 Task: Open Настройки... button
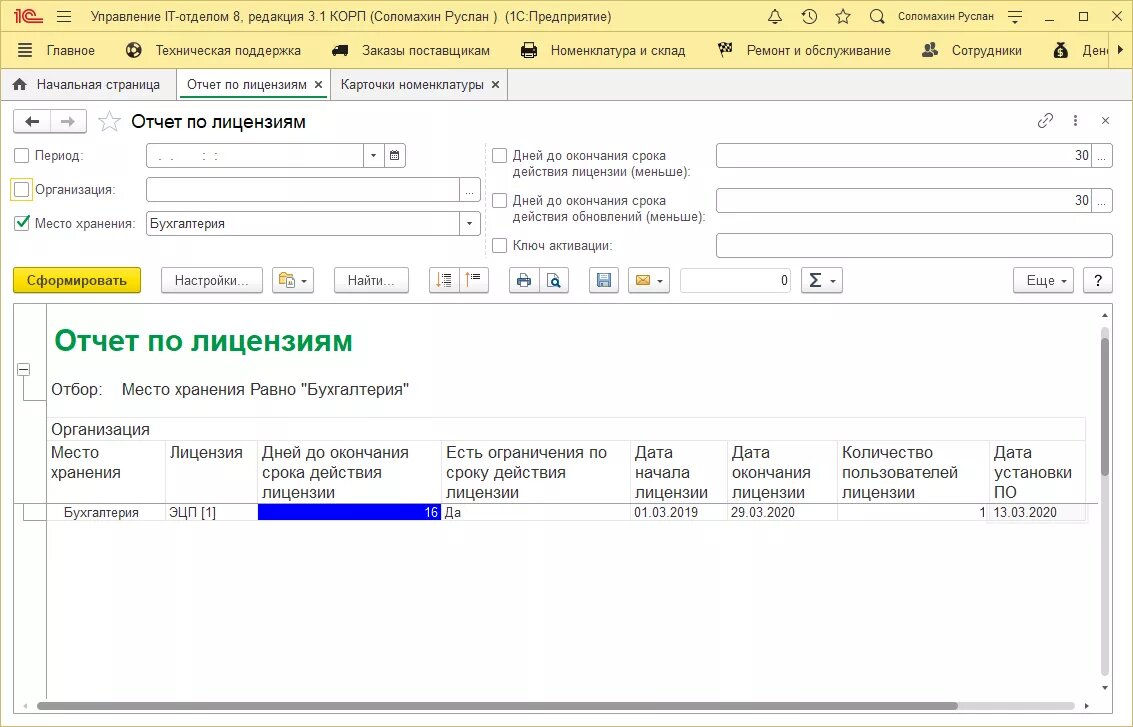click(x=212, y=280)
